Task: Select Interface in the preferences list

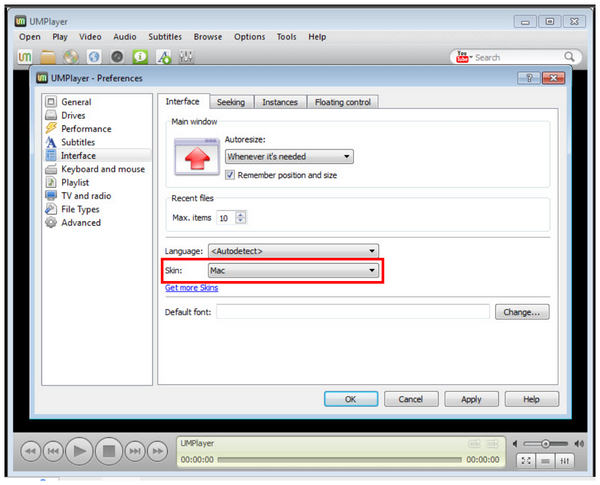Action: tap(98, 155)
